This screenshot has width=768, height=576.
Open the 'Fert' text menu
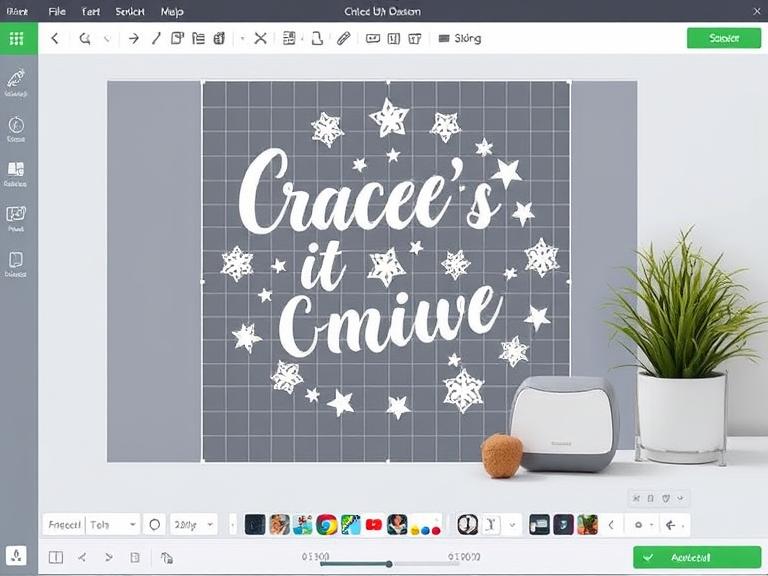point(91,11)
